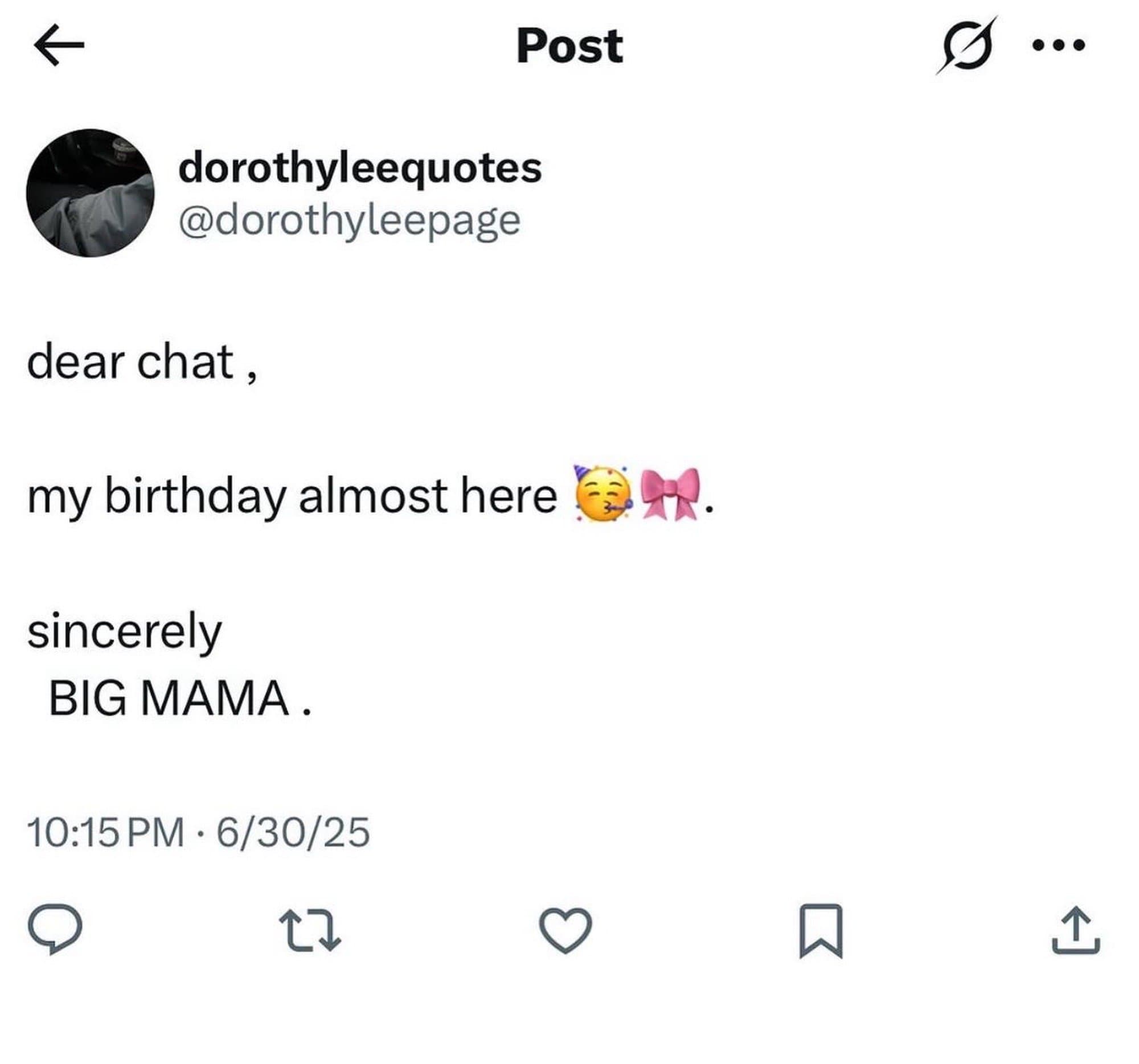Click the "dear chat ," text line
Screen dimensions: 1139x1064
[142, 363]
